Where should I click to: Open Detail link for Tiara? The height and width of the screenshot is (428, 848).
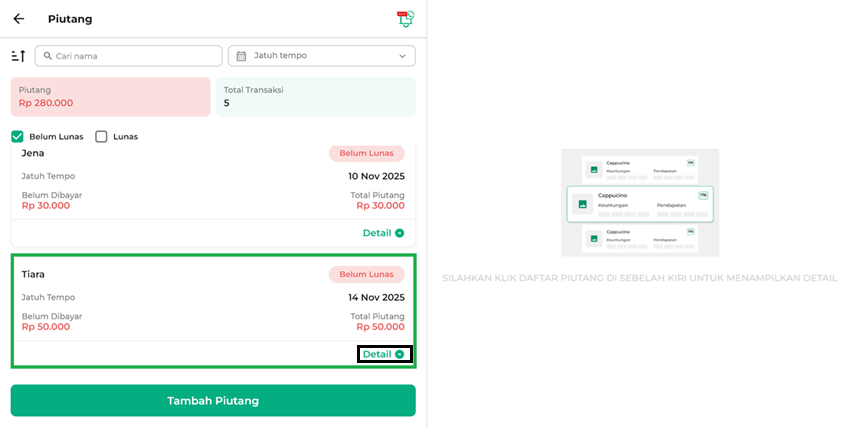click(377, 354)
